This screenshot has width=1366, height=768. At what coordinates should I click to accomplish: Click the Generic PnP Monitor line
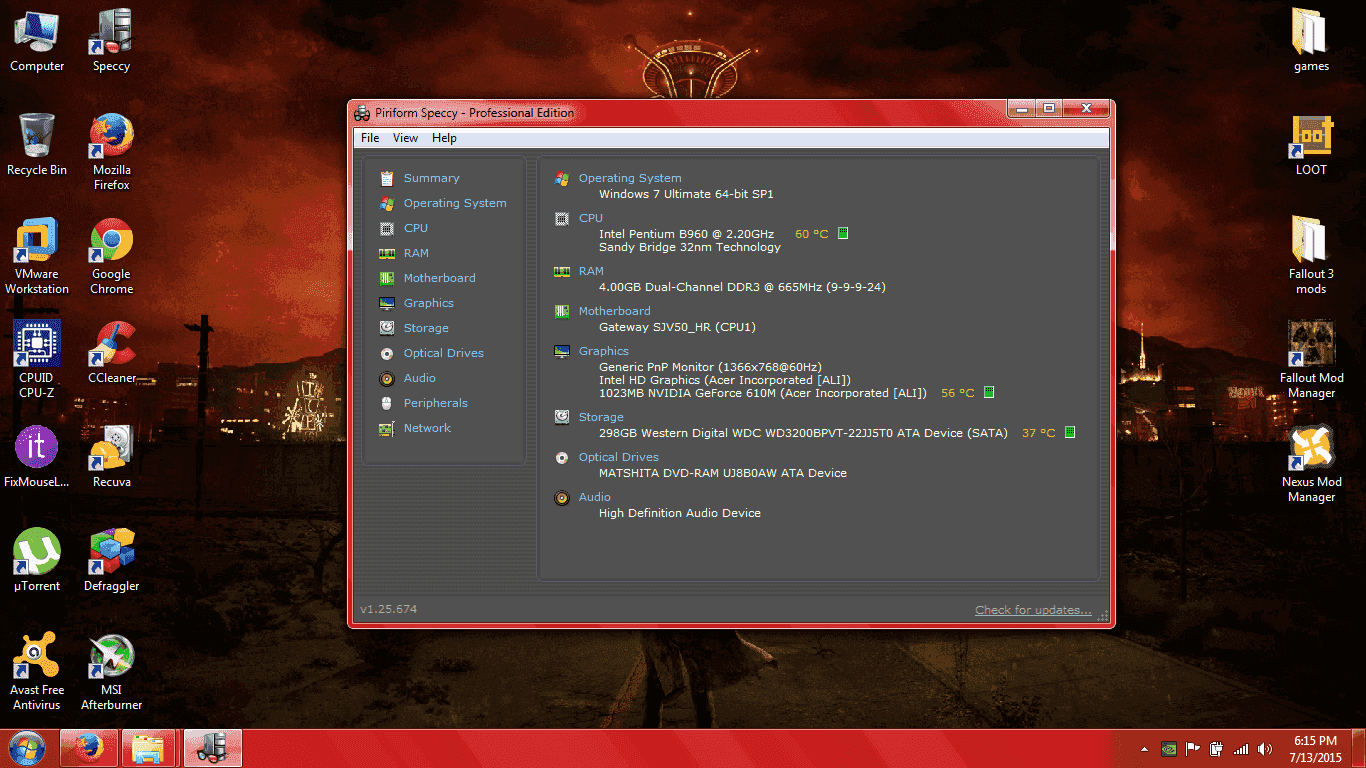point(710,367)
